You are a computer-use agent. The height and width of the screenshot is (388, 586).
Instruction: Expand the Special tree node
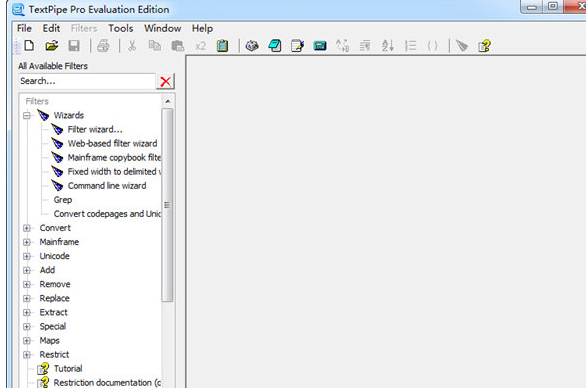(27, 327)
